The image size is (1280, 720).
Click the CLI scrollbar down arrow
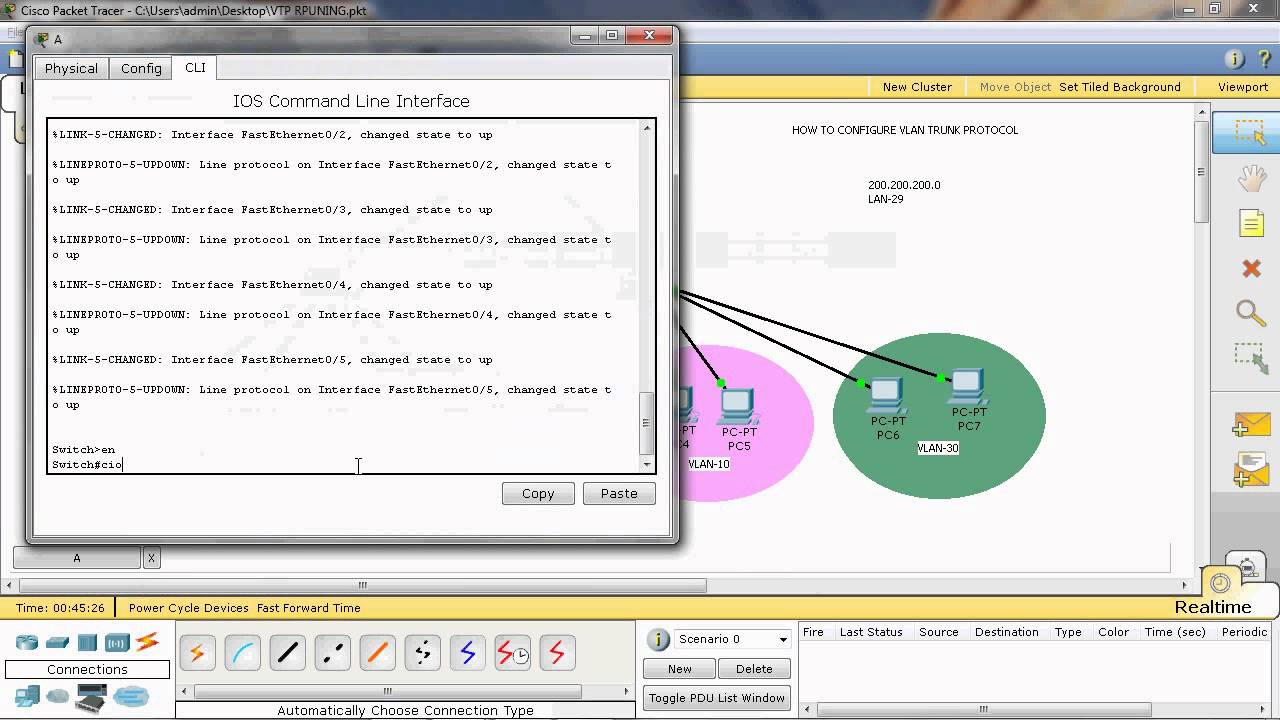(648, 465)
